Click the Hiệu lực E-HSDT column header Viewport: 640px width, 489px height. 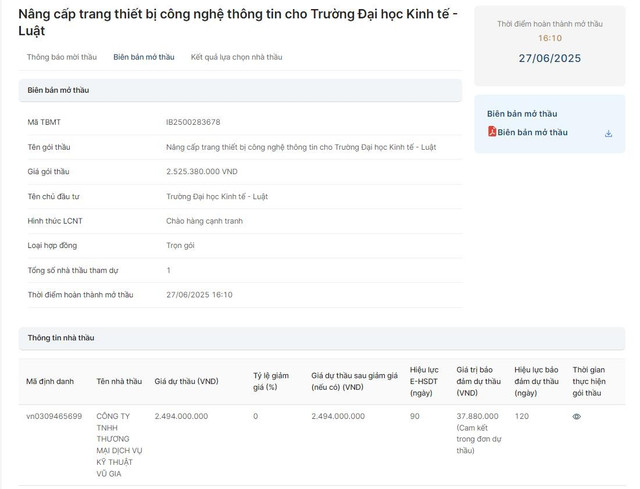click(425, 381)
